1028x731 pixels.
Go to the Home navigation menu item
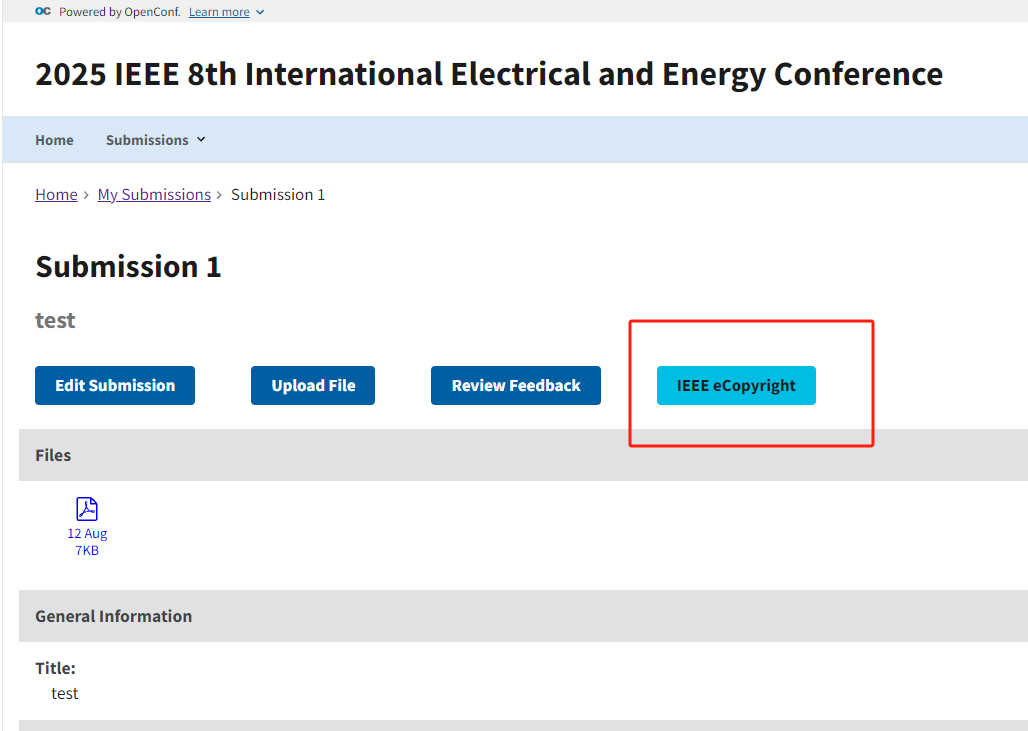pos(54,140)
